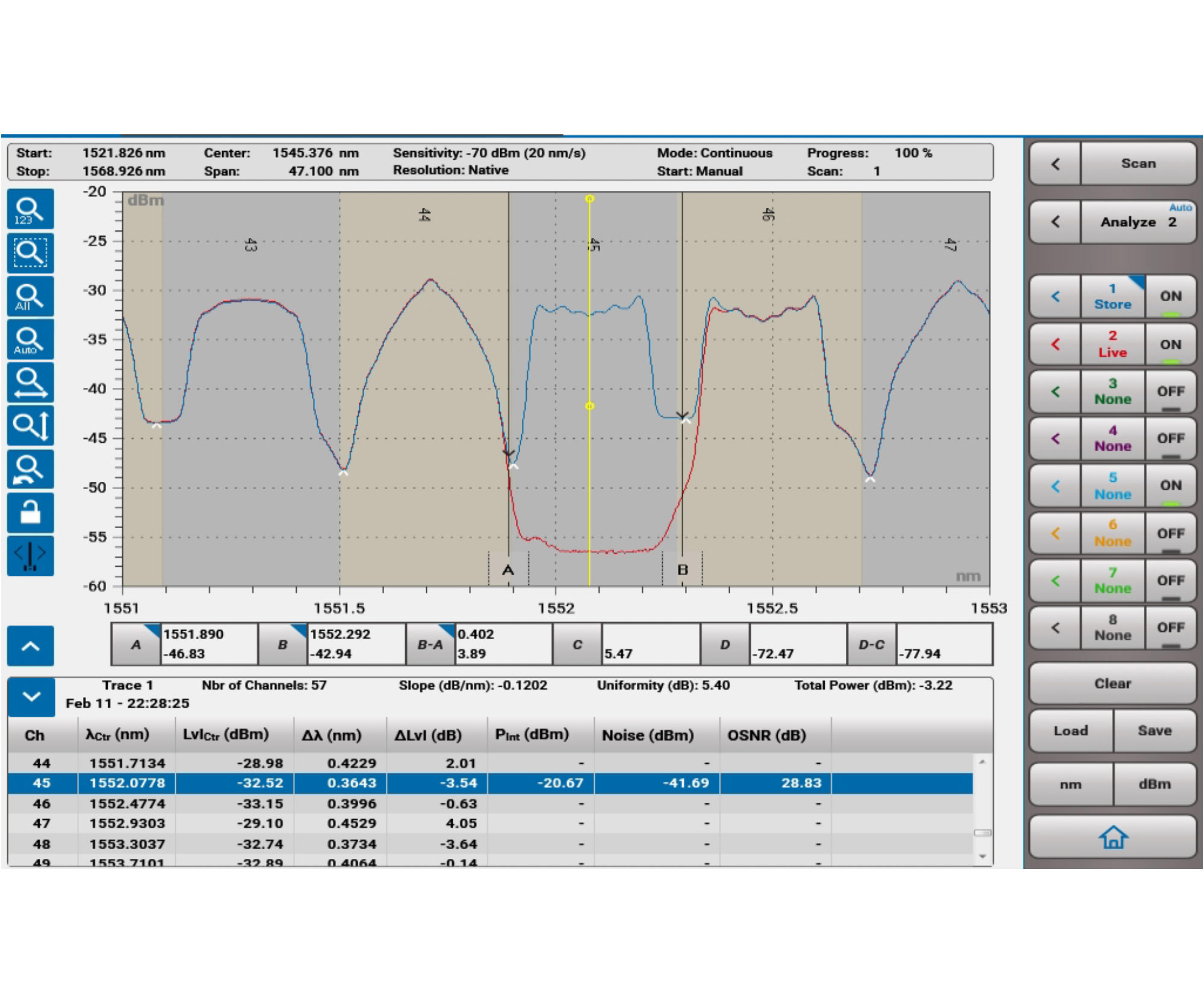Toggle trace 1 Store ON switch
Viewport: 1204px width, 1004px height.
coord(1170,296)
